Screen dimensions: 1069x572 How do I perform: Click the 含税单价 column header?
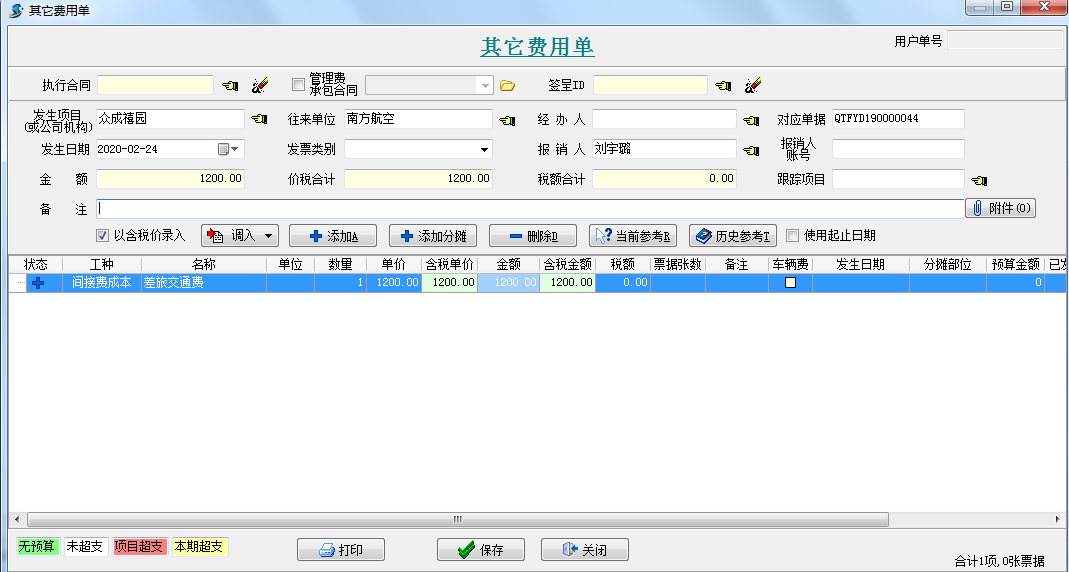pyautogui.click(x=449, y=265)
